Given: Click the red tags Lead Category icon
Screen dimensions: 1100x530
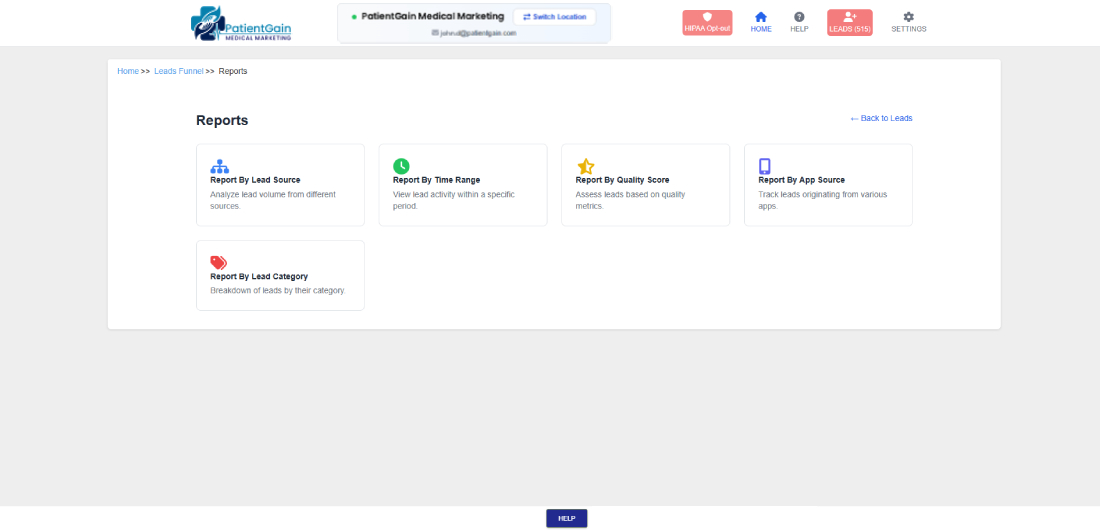Looking at the screenshot, I should pyautogui.click(x=219, y=263).
